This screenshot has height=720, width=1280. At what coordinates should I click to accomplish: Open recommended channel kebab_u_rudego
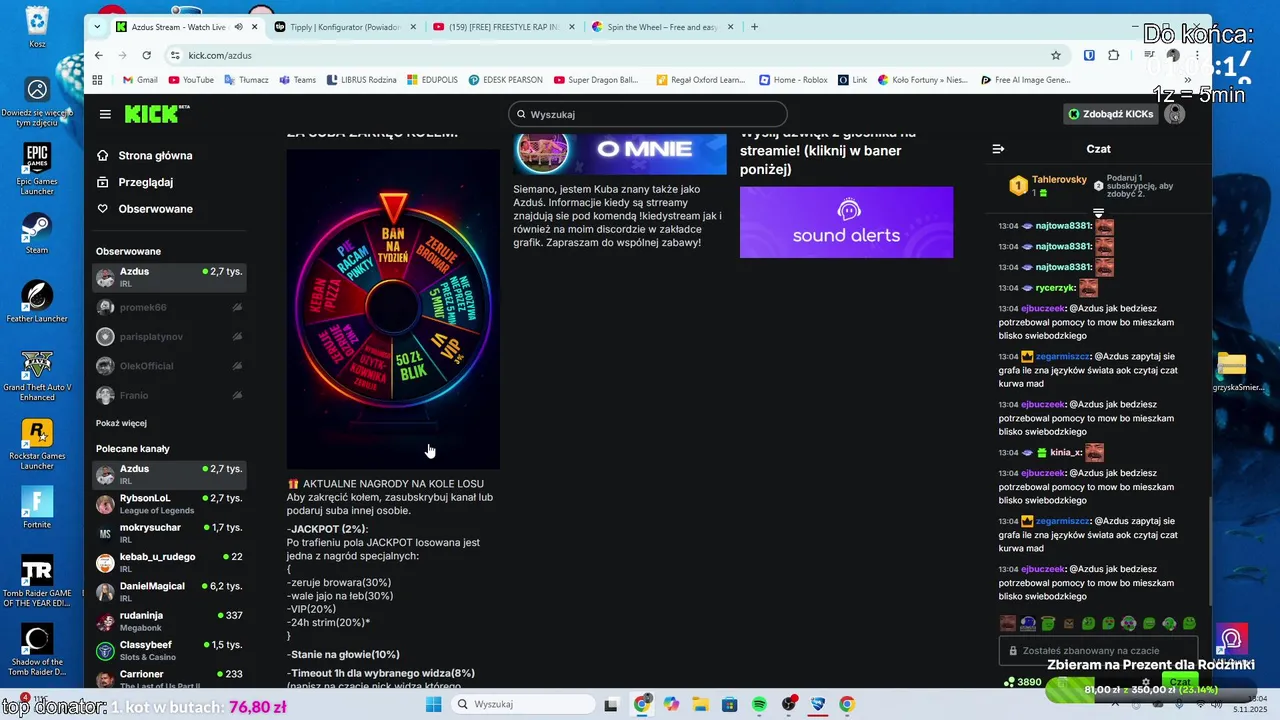click(169, 562)
